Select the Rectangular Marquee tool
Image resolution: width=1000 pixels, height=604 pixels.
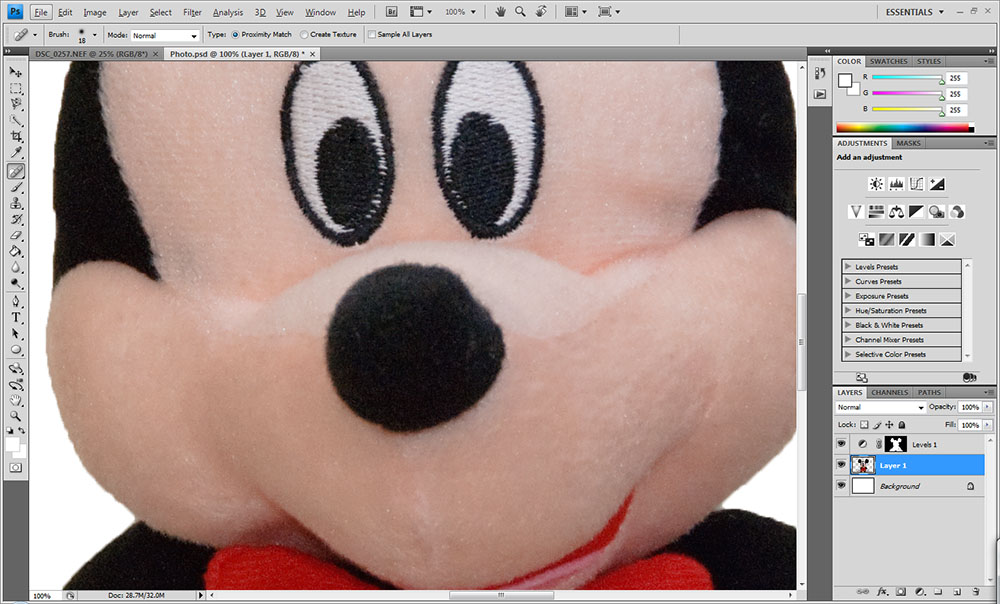tap(16, 88)
